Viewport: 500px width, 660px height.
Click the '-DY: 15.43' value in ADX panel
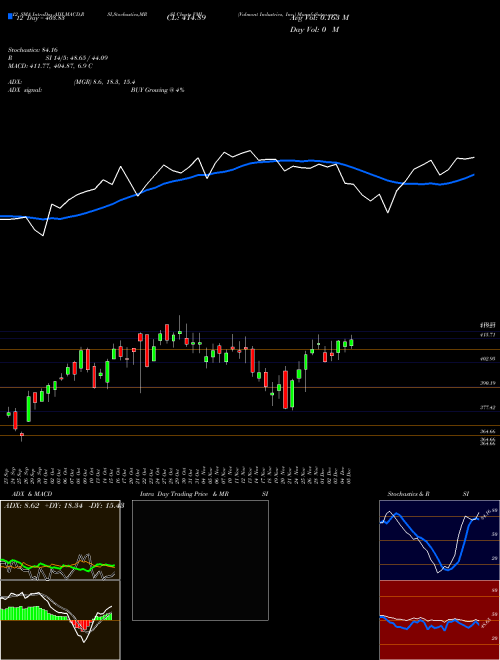106,506
